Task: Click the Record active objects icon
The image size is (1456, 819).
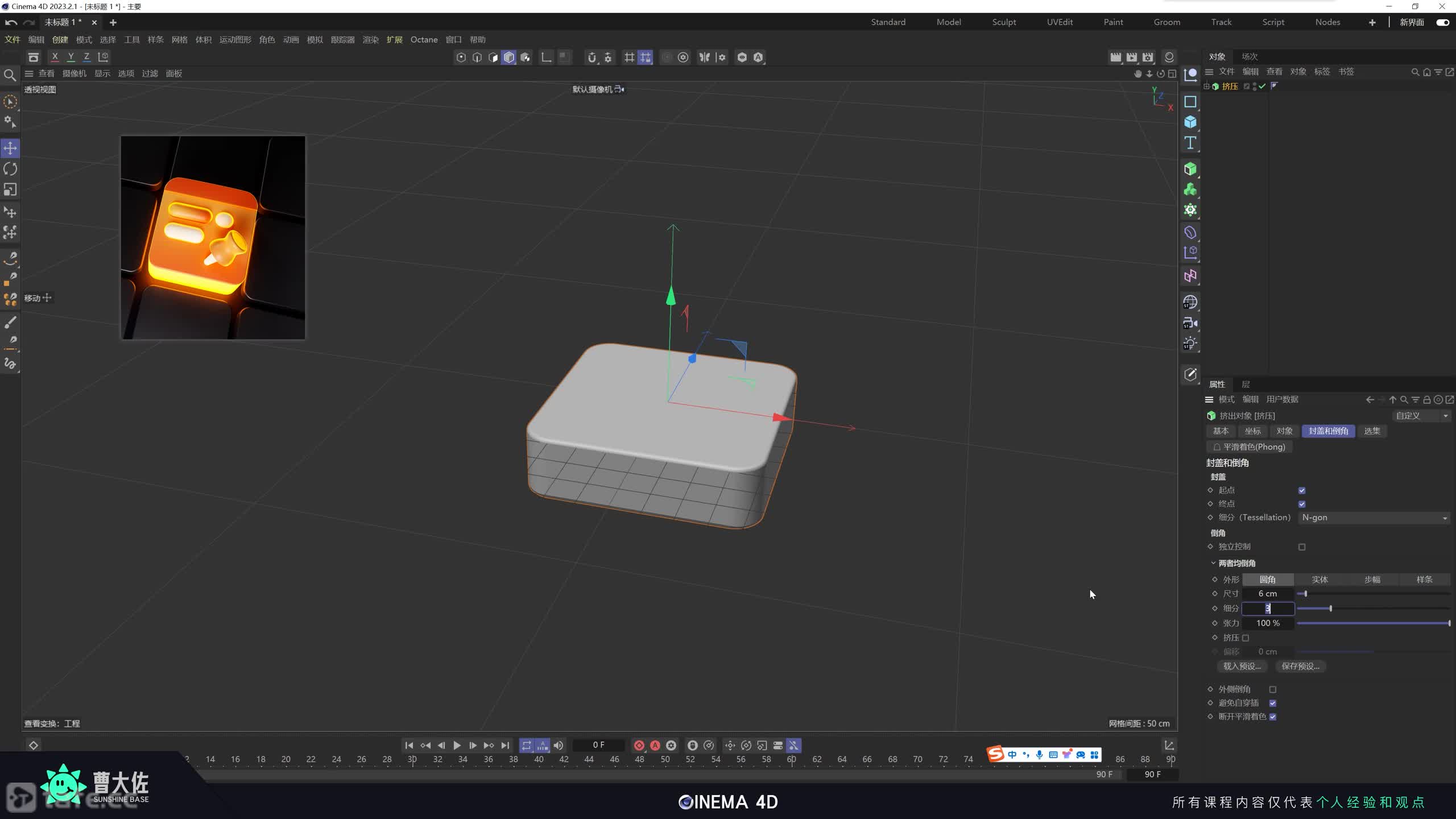Action: 639,745
